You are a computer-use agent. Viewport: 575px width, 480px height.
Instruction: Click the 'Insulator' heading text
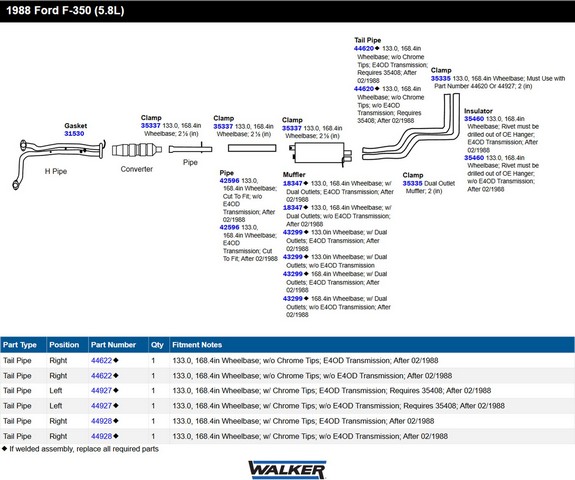coord(478,111)
